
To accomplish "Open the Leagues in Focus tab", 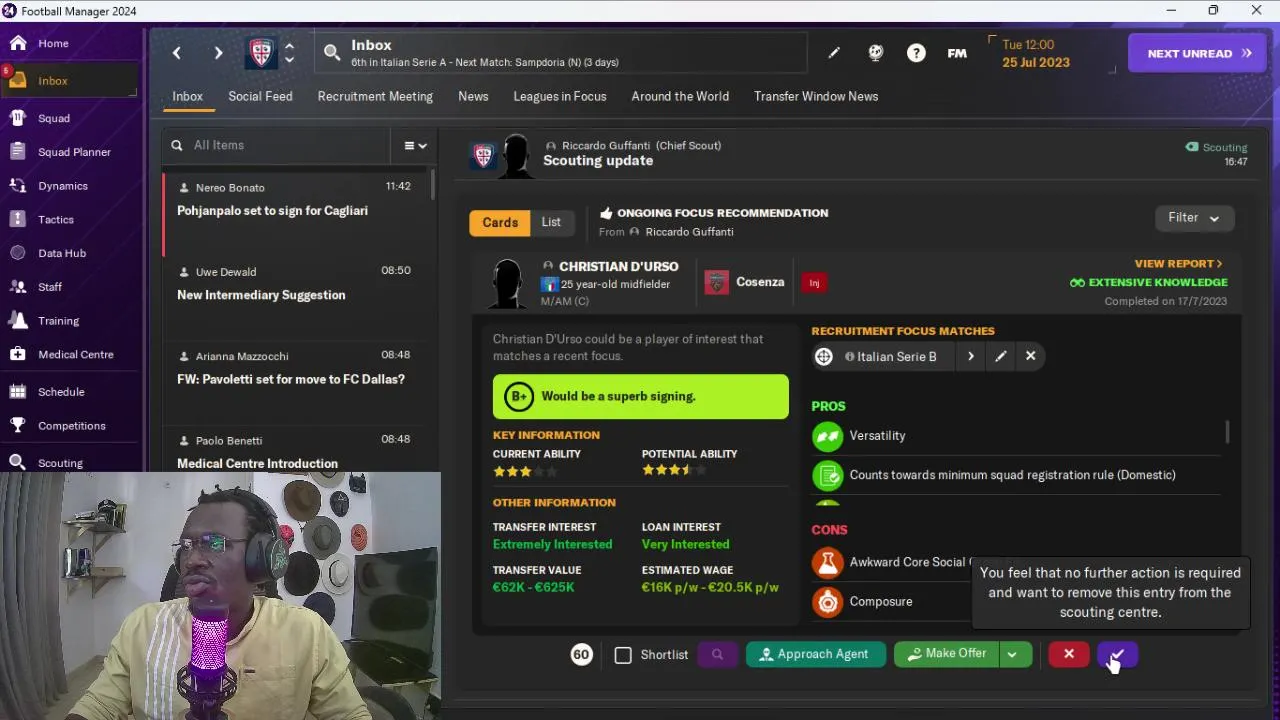I will 560,97.
